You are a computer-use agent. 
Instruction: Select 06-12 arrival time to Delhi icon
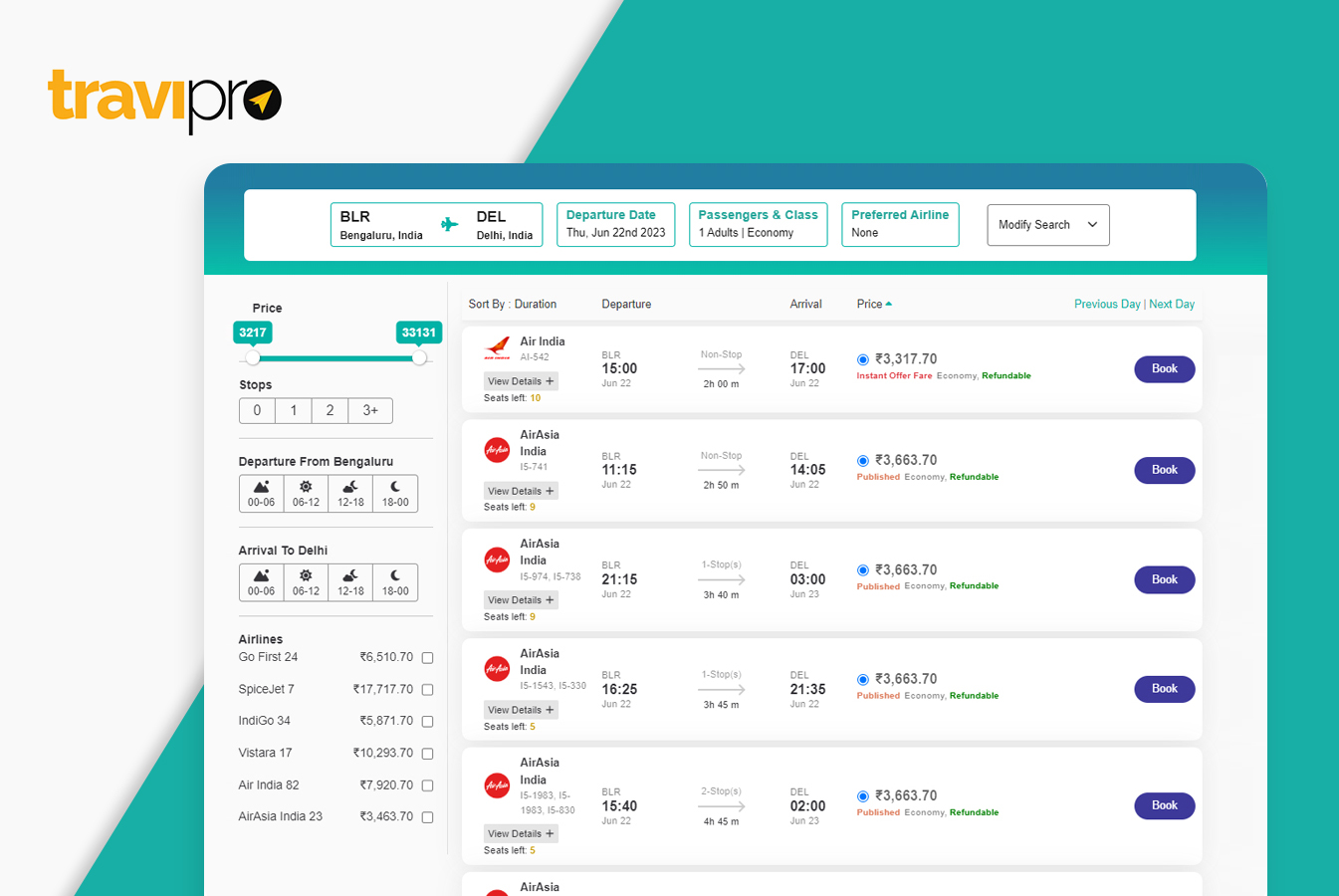(306, 582)
